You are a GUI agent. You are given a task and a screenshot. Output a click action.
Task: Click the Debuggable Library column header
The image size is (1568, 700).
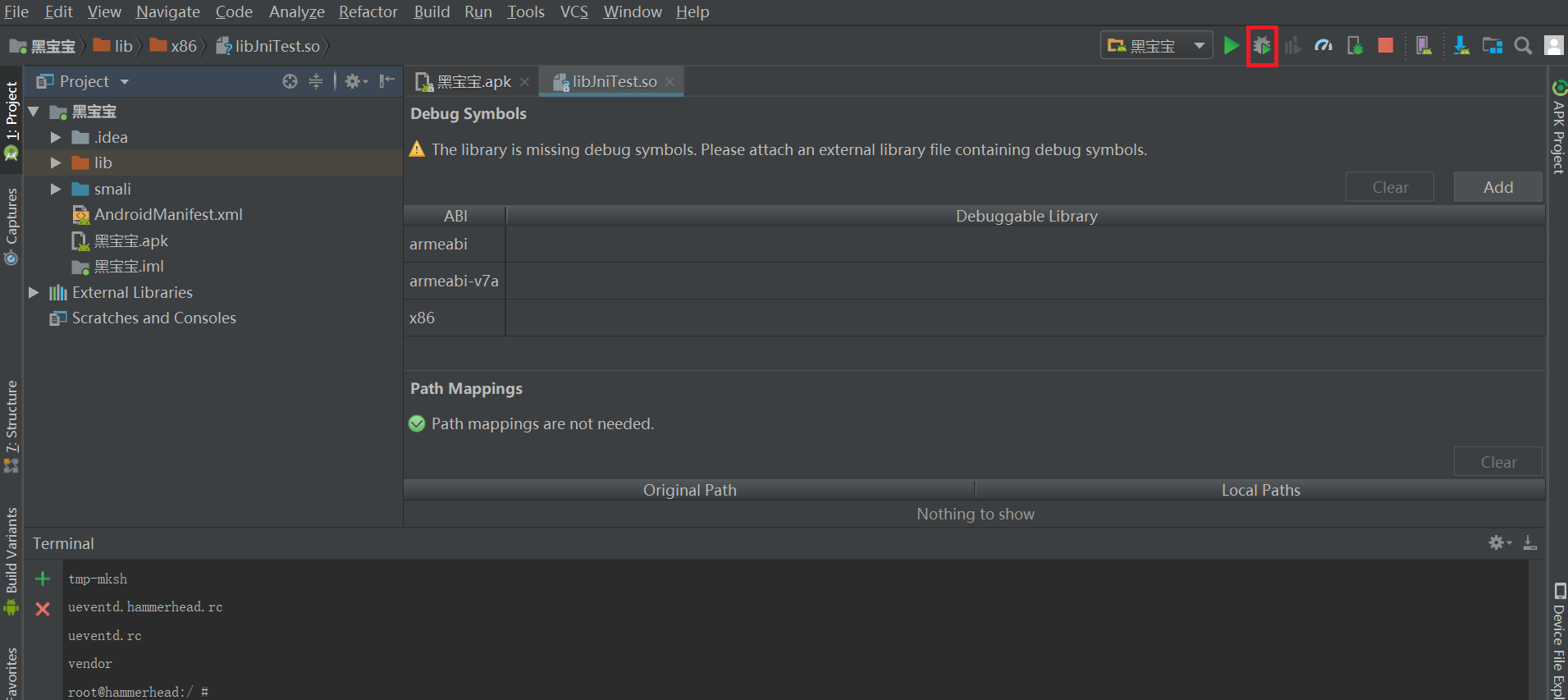pos(1026,216)
